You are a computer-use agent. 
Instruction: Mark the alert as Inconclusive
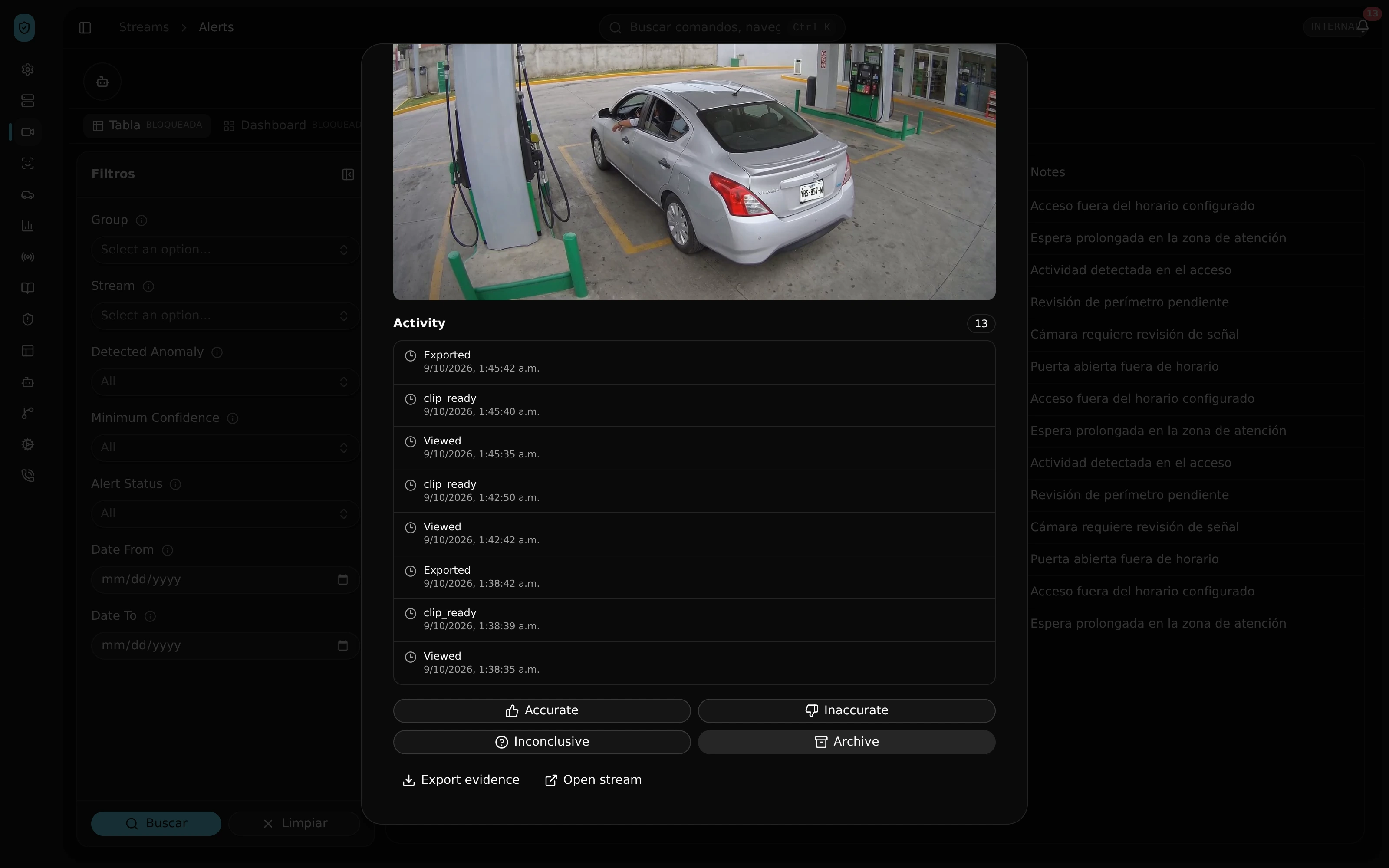point(542,742)
